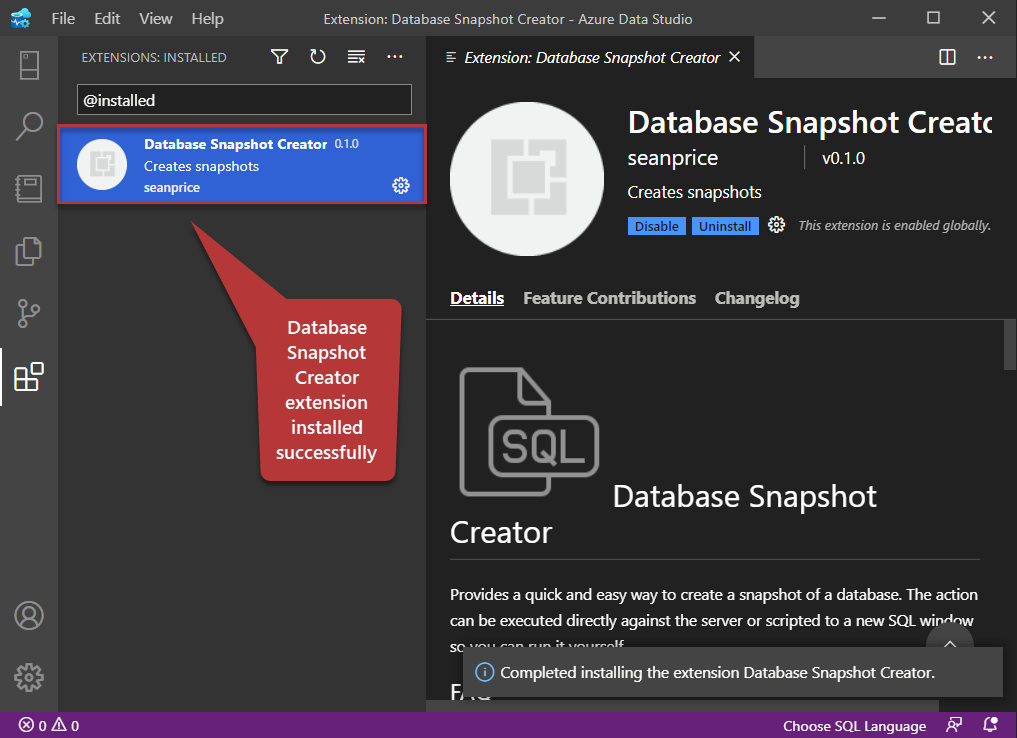The width and height of the screenshot is (1017, 738).
Task: Open the Source Control icon
Action: [29, 313]
